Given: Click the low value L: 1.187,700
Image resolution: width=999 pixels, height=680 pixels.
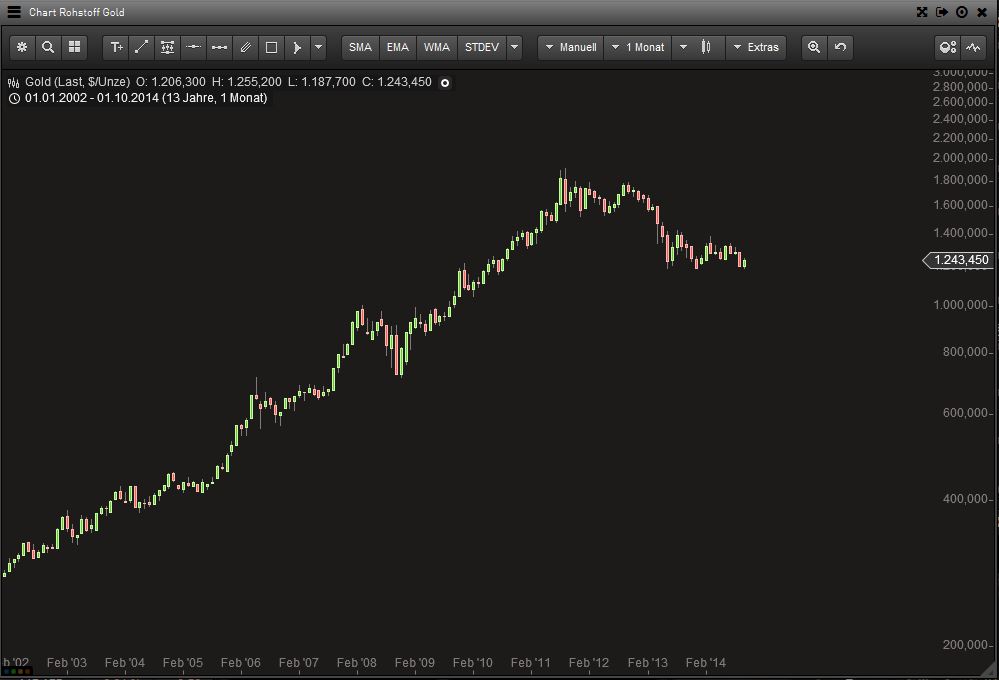Looking at the screenshot, I should point(322,82).
